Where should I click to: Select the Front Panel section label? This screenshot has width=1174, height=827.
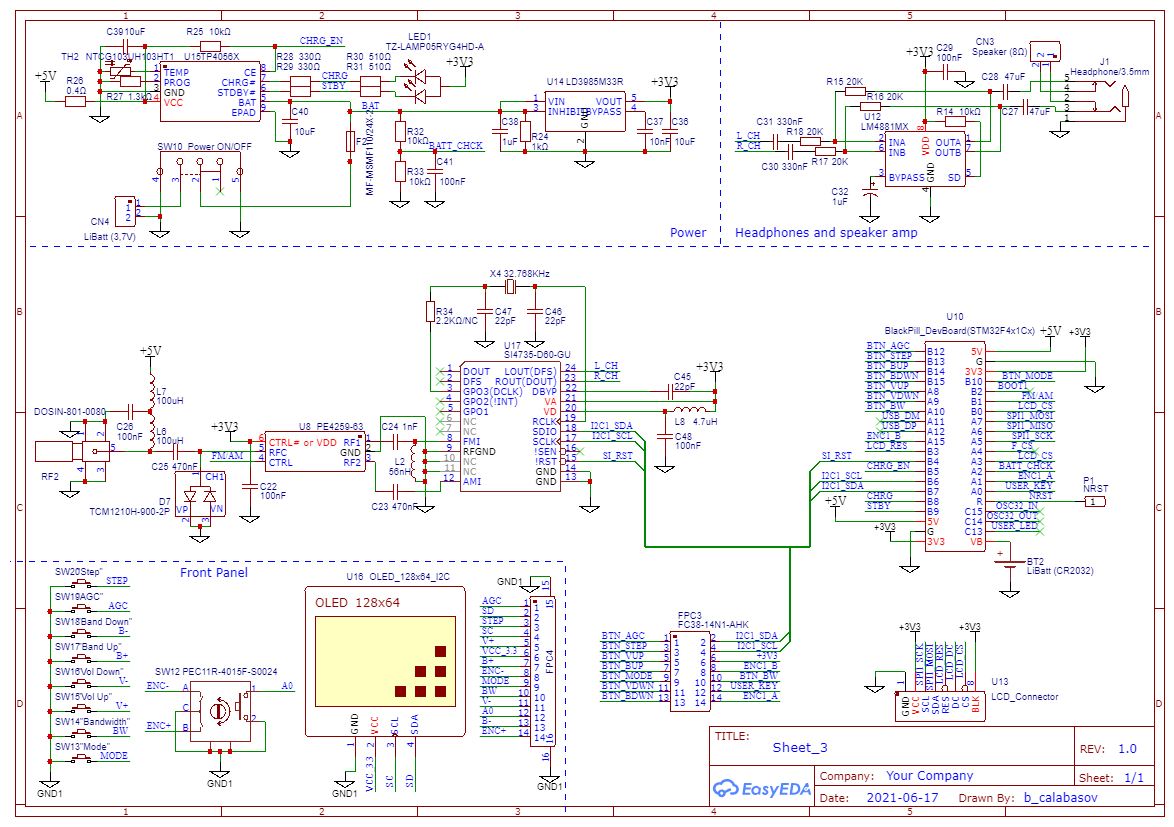coord(213,573)
